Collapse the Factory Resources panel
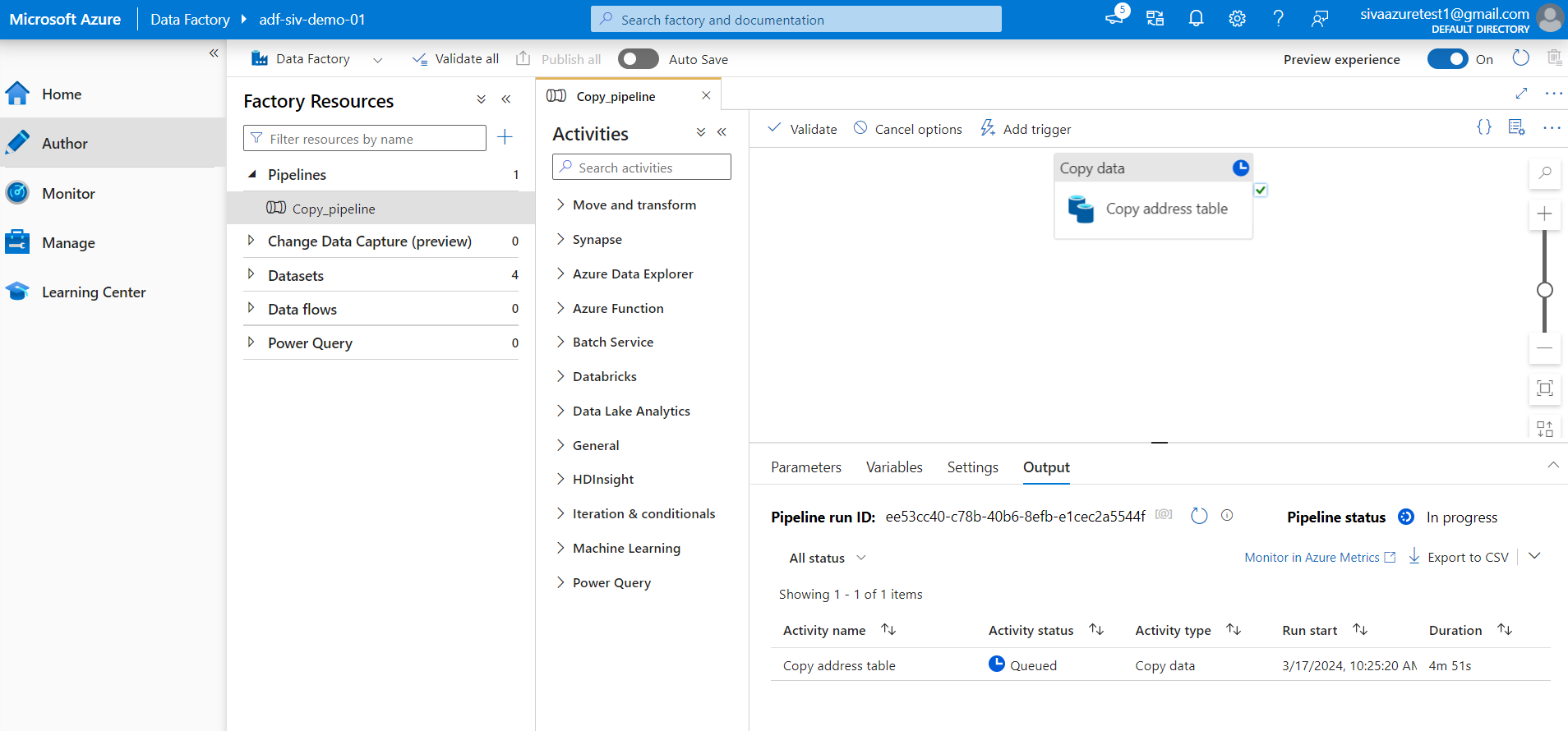The width and height of the screenshot is (1568, 731). [x=506, y=99]
